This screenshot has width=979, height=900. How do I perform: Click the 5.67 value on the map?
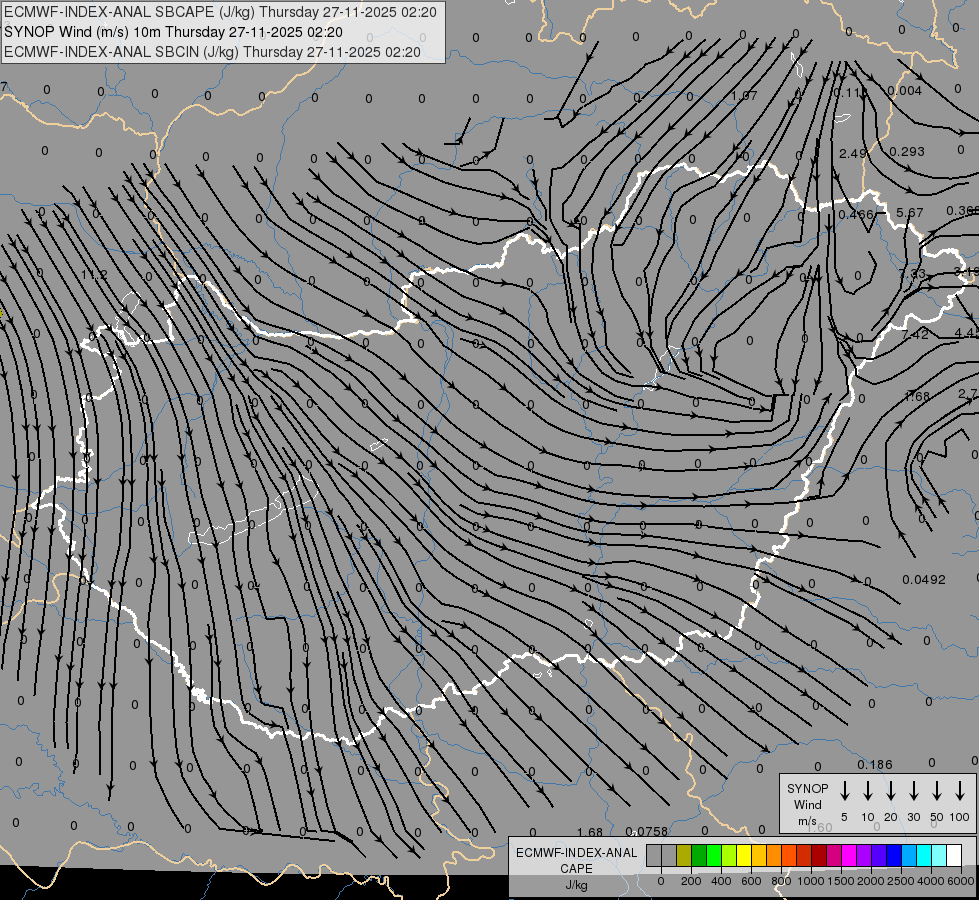tap(910, 212)
